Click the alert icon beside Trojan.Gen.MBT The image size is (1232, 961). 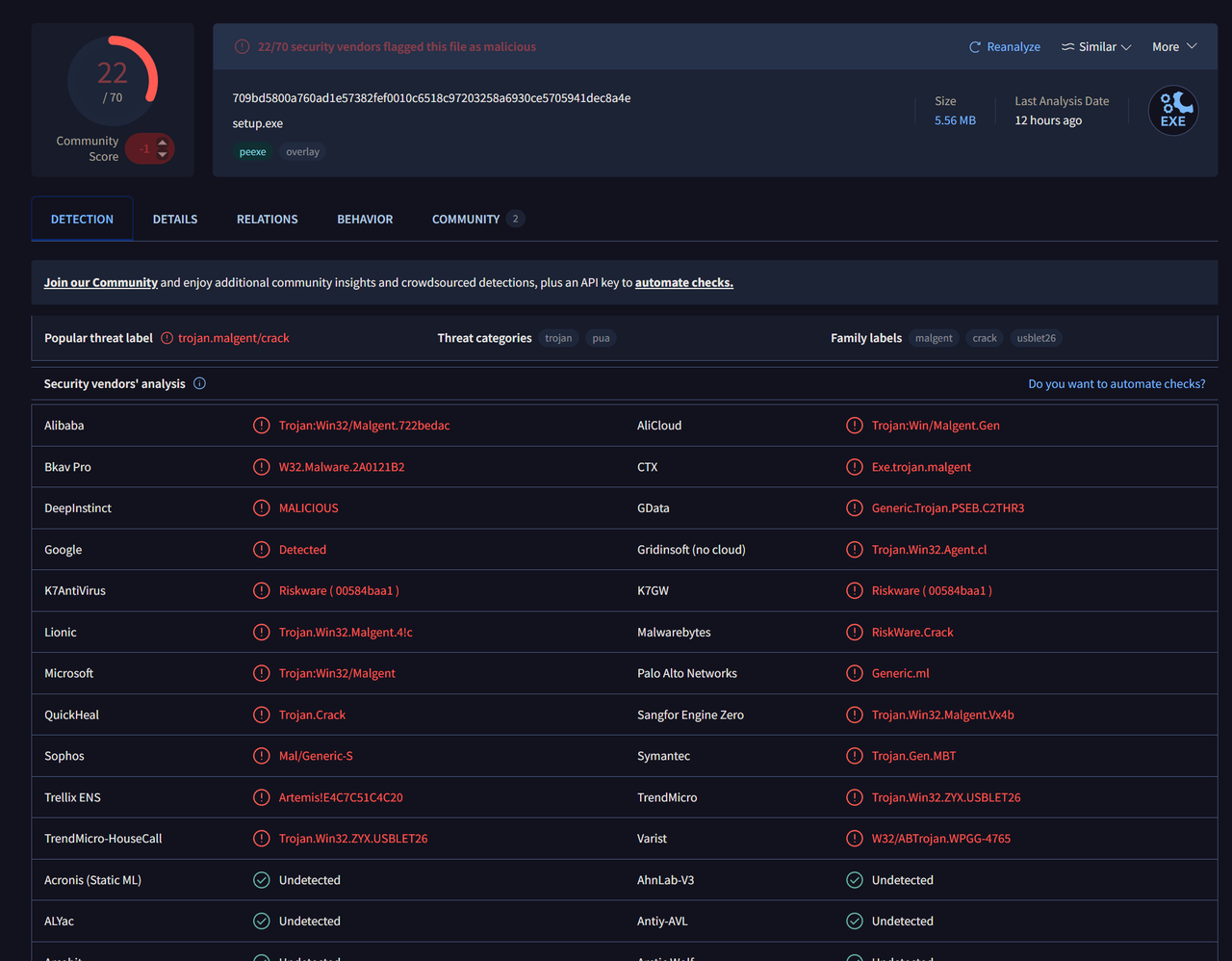854,756
